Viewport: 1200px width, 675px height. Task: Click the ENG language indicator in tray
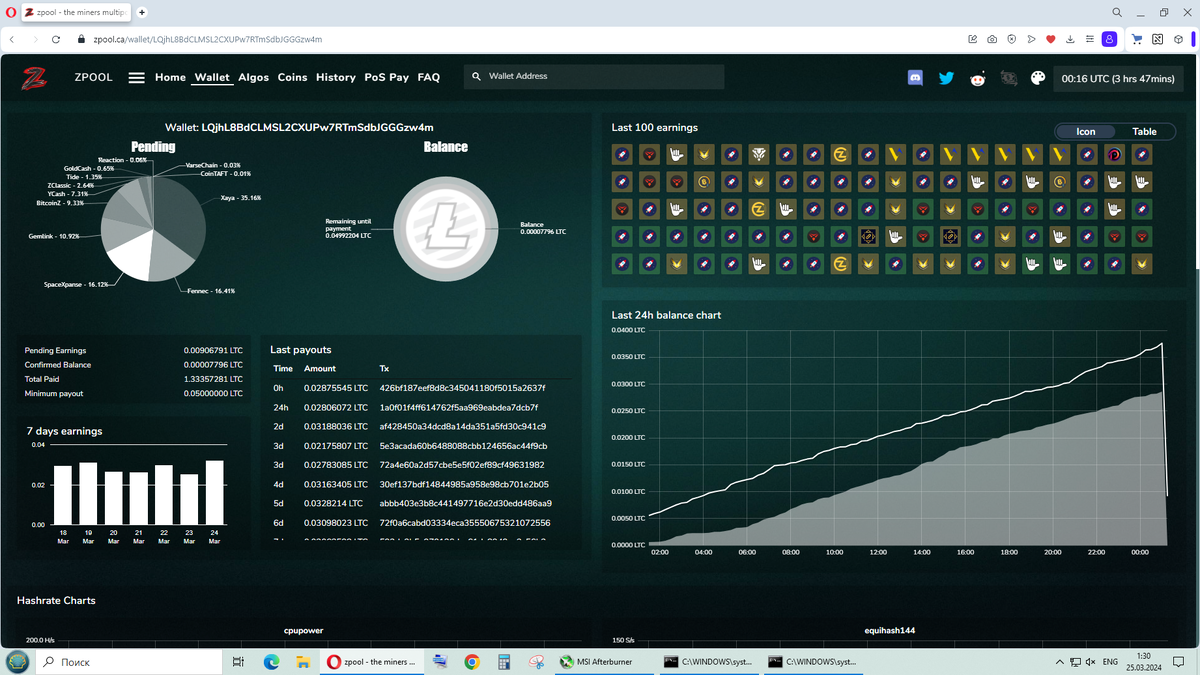point(1110,662)
